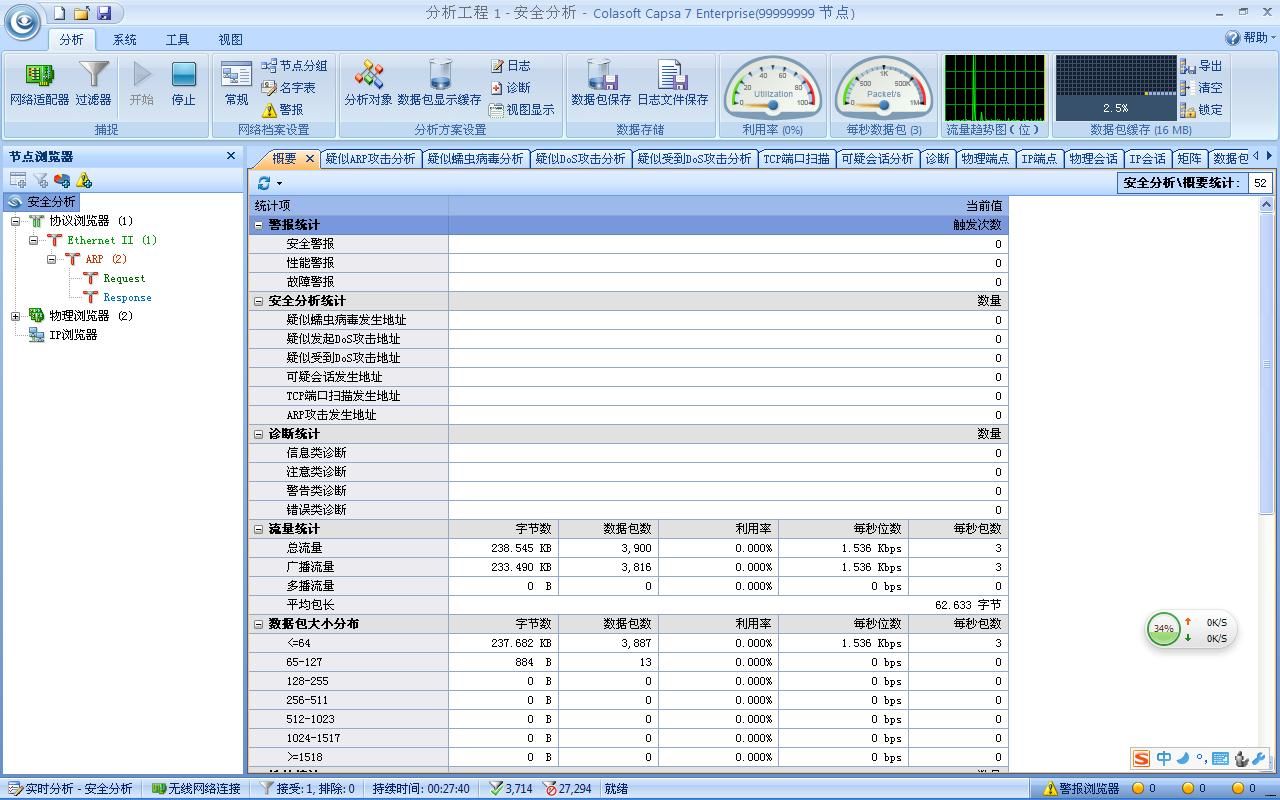The width and height of the screenshot is (1280, 800).
Task: Collapse the ARP tree node
Action: [52, 259]
